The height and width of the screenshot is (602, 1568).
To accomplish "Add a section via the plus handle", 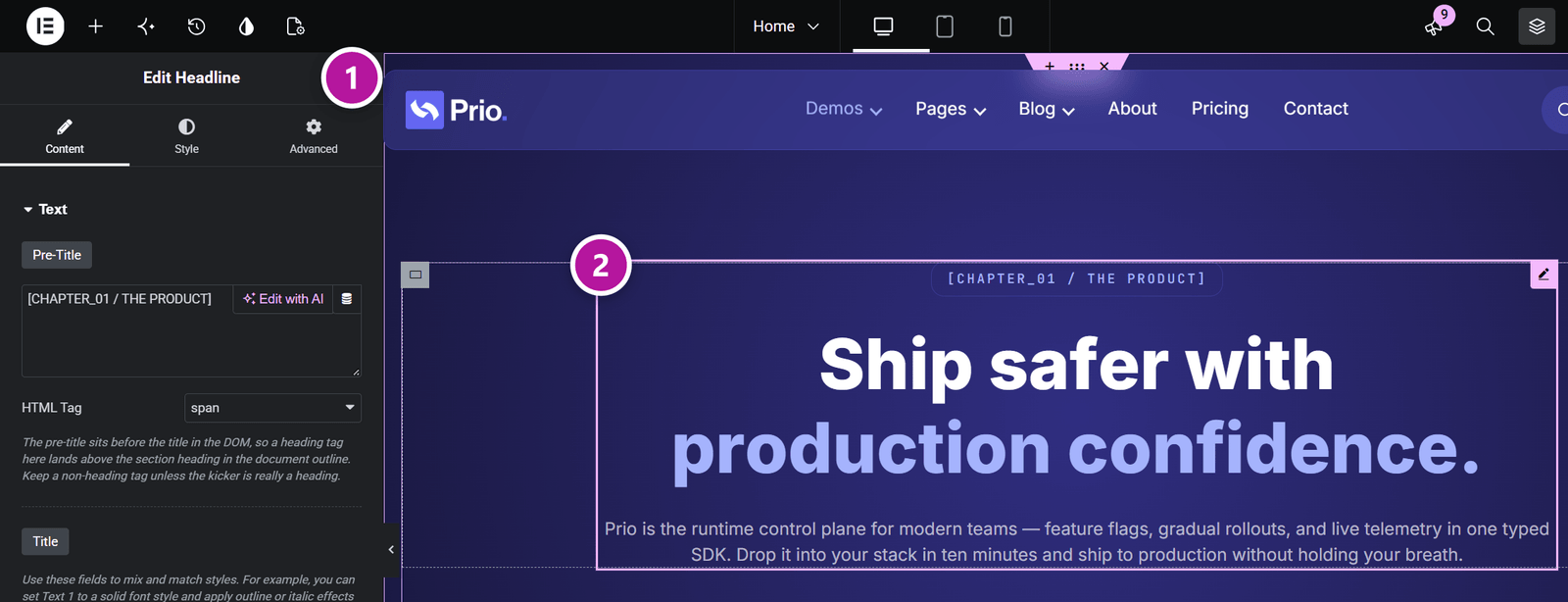I will pos(1050,67).
